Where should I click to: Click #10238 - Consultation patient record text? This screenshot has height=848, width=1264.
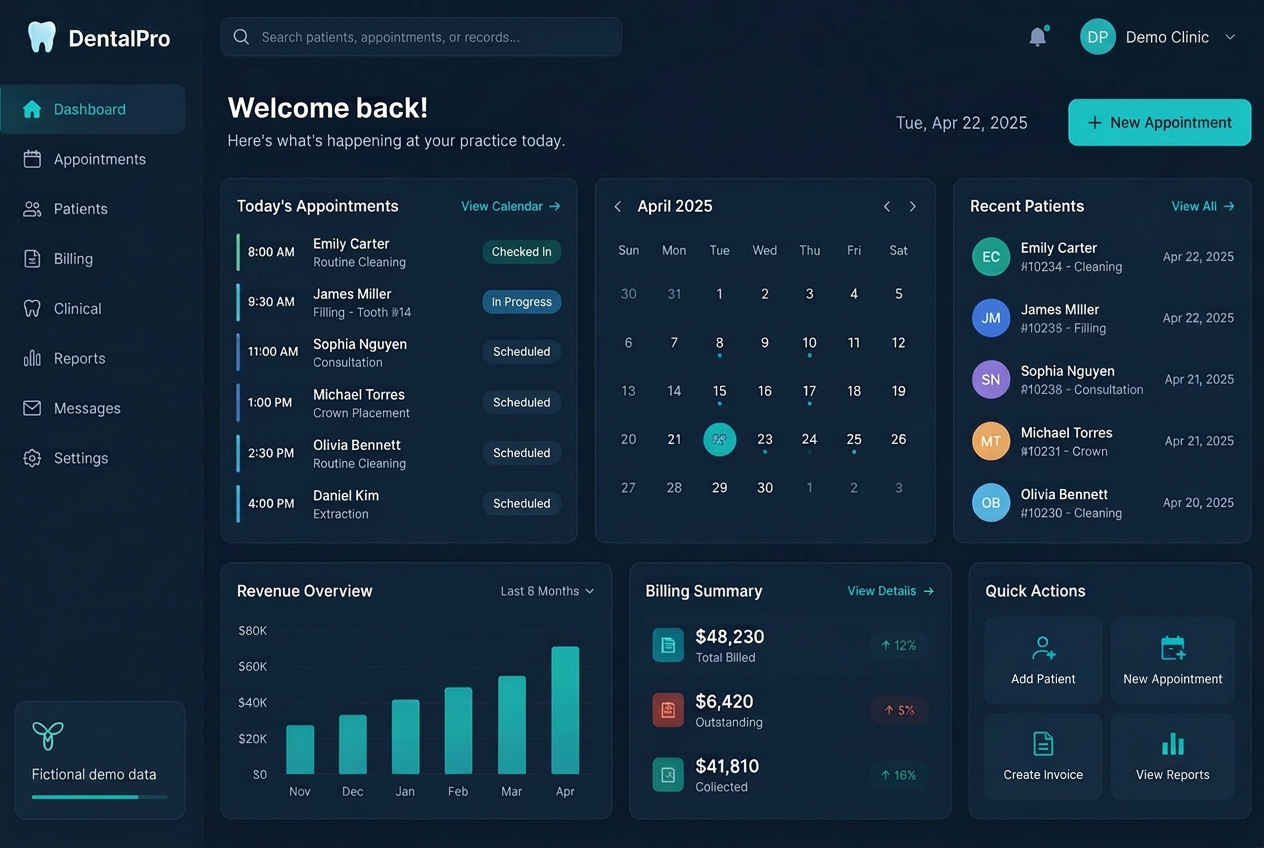(1082, 390)
